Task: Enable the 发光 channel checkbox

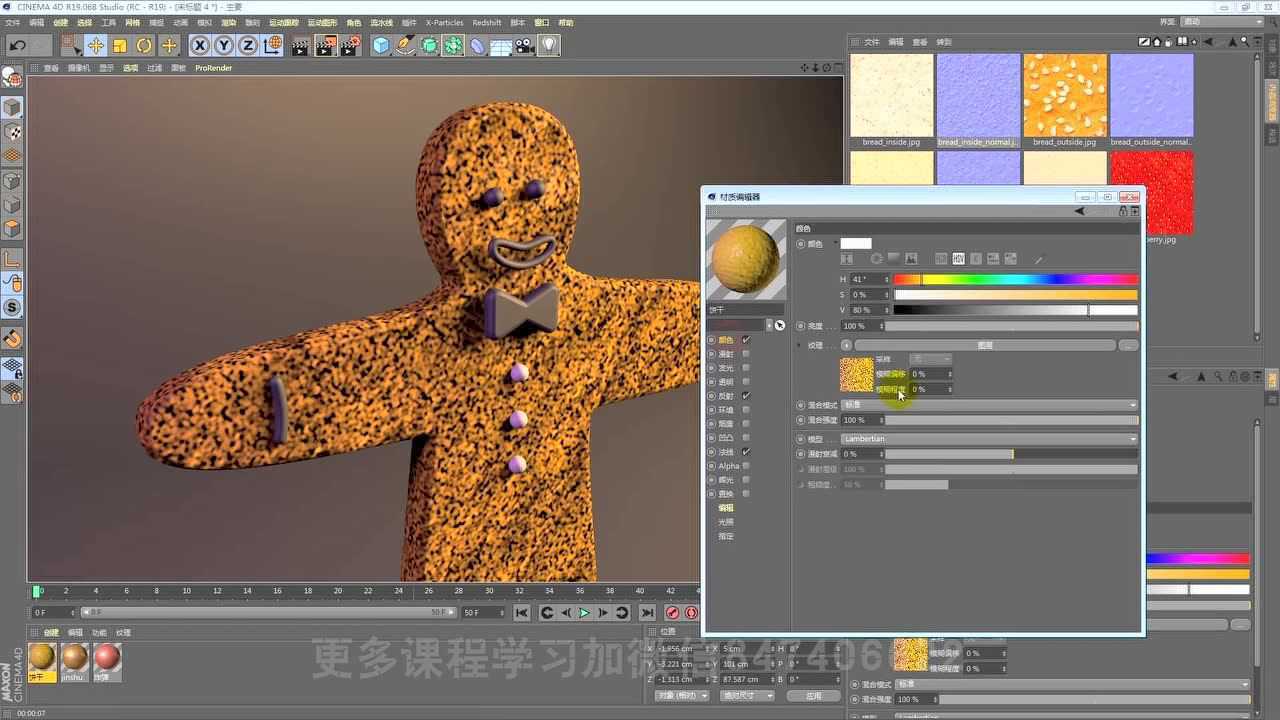Action: click(x=746, y=368)
